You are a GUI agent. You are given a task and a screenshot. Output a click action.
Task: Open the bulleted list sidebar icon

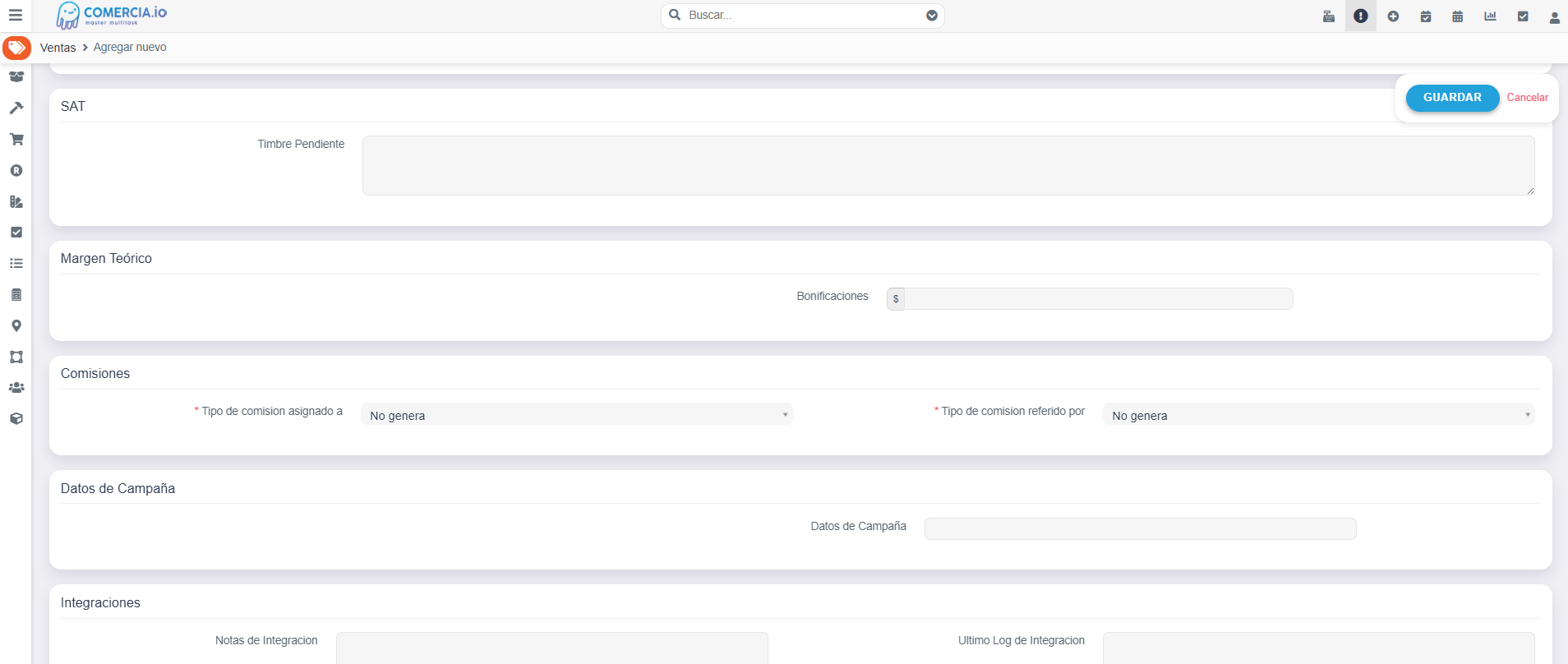click(x=16, y=264)
